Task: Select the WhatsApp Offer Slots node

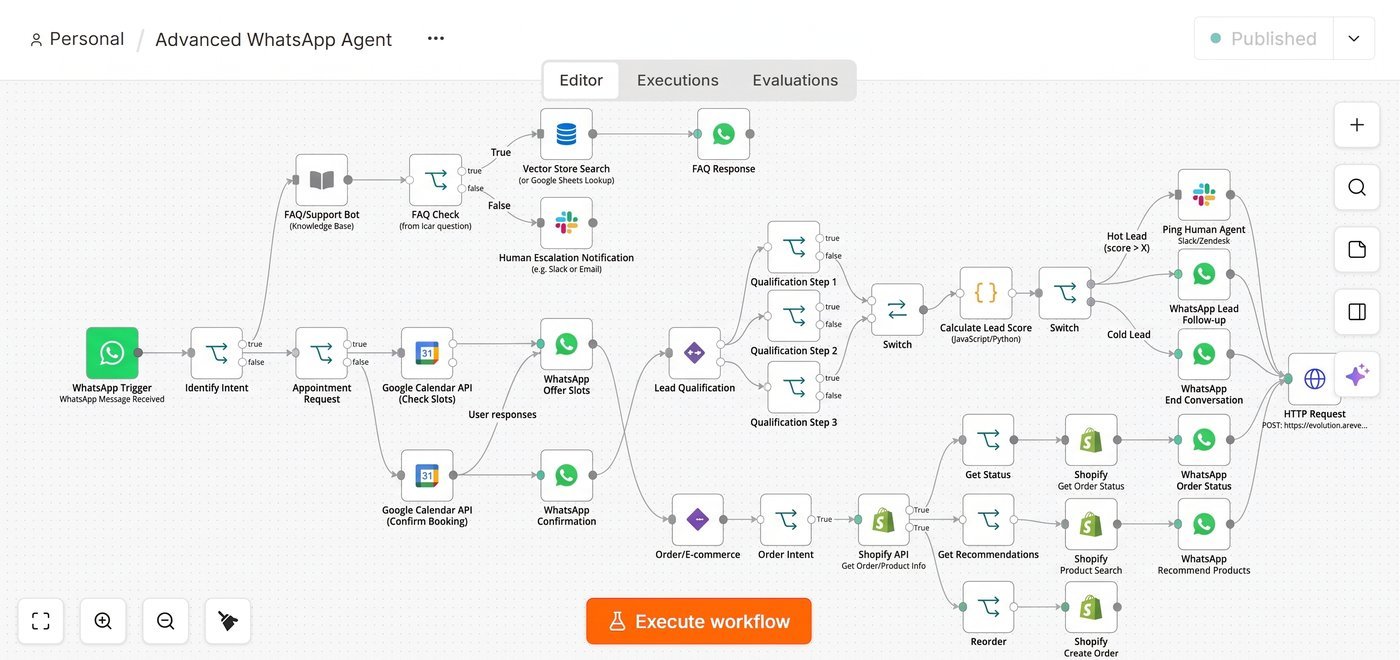Action: coord(566,344)
